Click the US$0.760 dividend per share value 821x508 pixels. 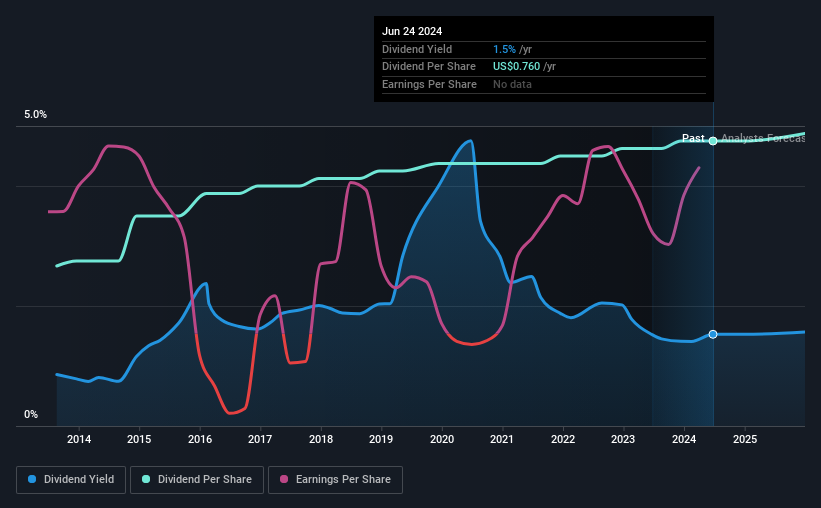(x=516, y=67)
